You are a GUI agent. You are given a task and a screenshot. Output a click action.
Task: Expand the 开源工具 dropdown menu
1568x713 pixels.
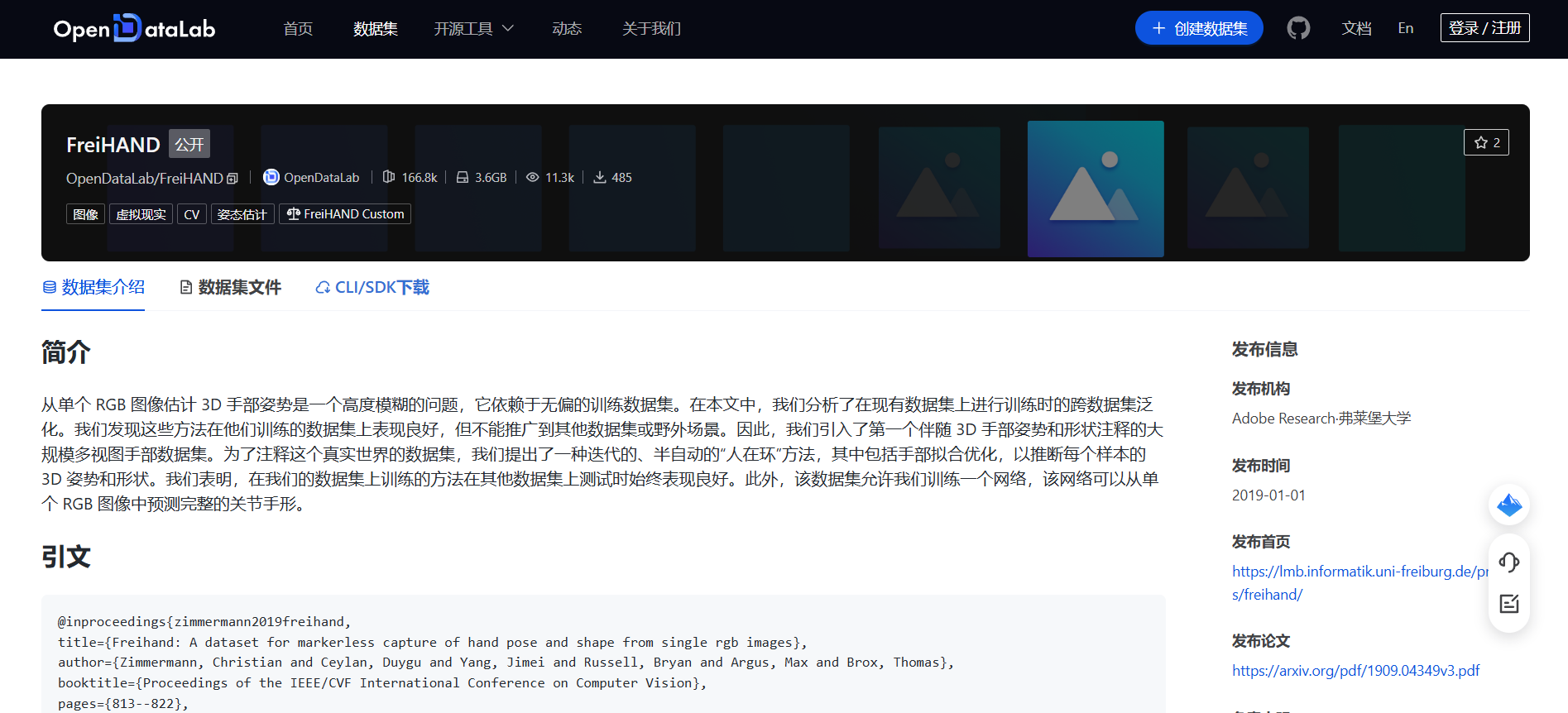(474, 29)
